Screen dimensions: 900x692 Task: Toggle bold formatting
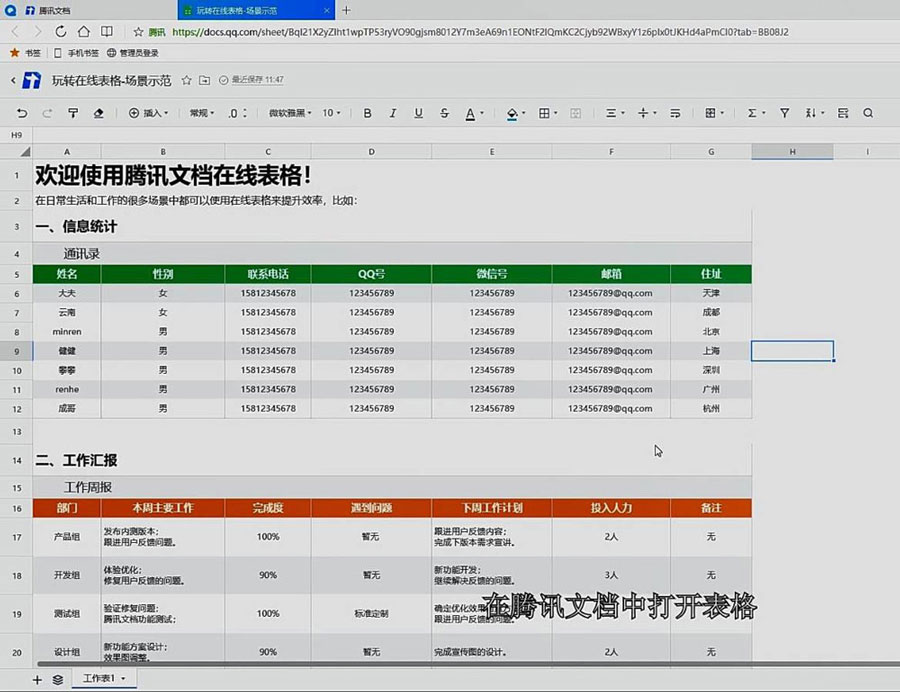click(367, 113)
